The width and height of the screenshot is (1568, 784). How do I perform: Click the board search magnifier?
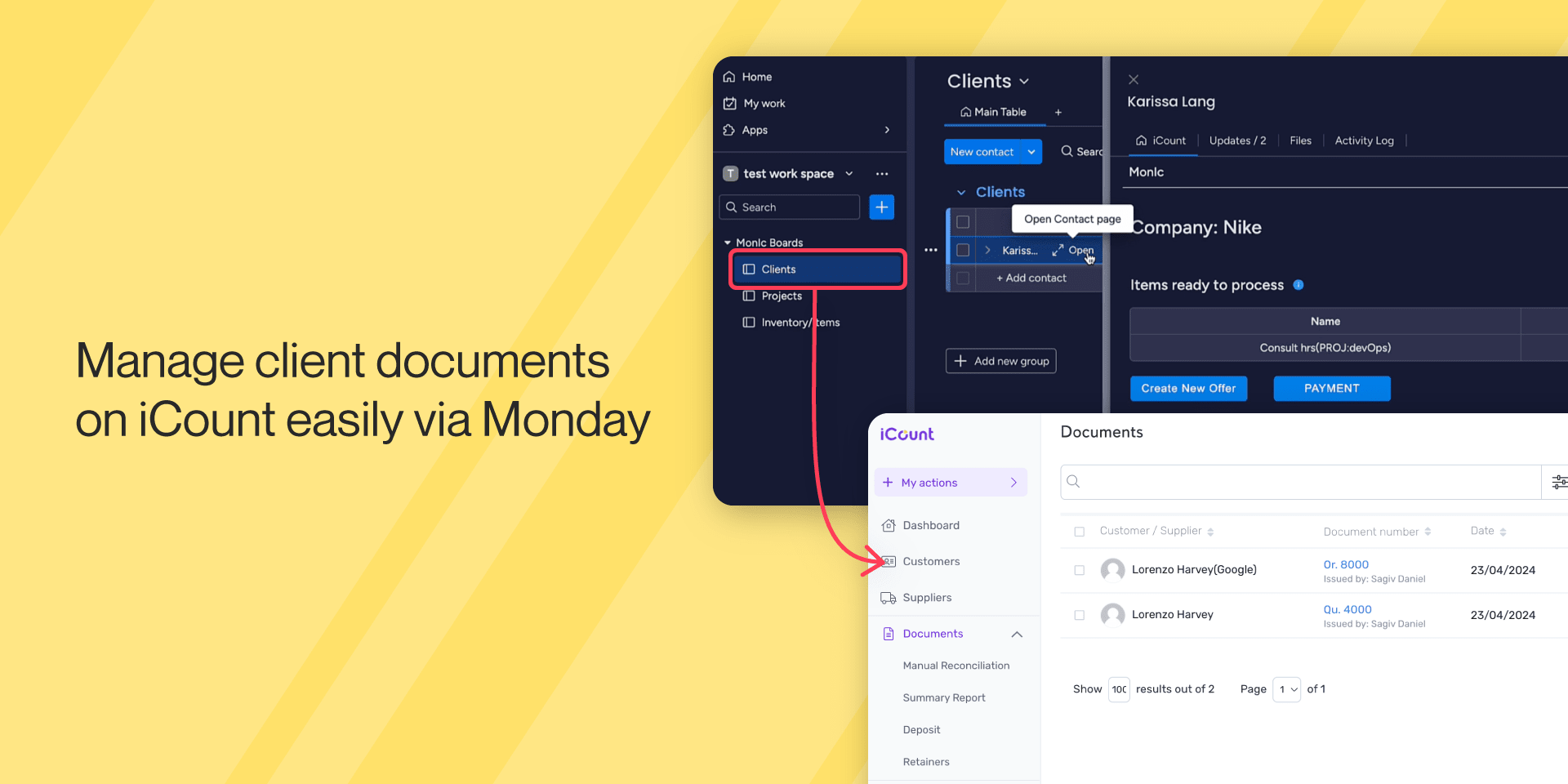pyautogui.click(x=1067, y=151)
